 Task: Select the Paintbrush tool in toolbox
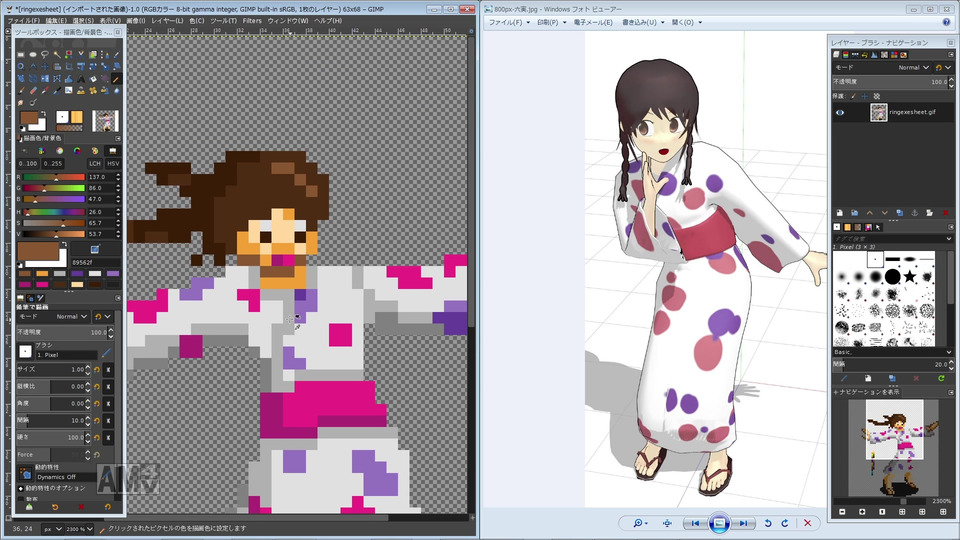[21, 90]
